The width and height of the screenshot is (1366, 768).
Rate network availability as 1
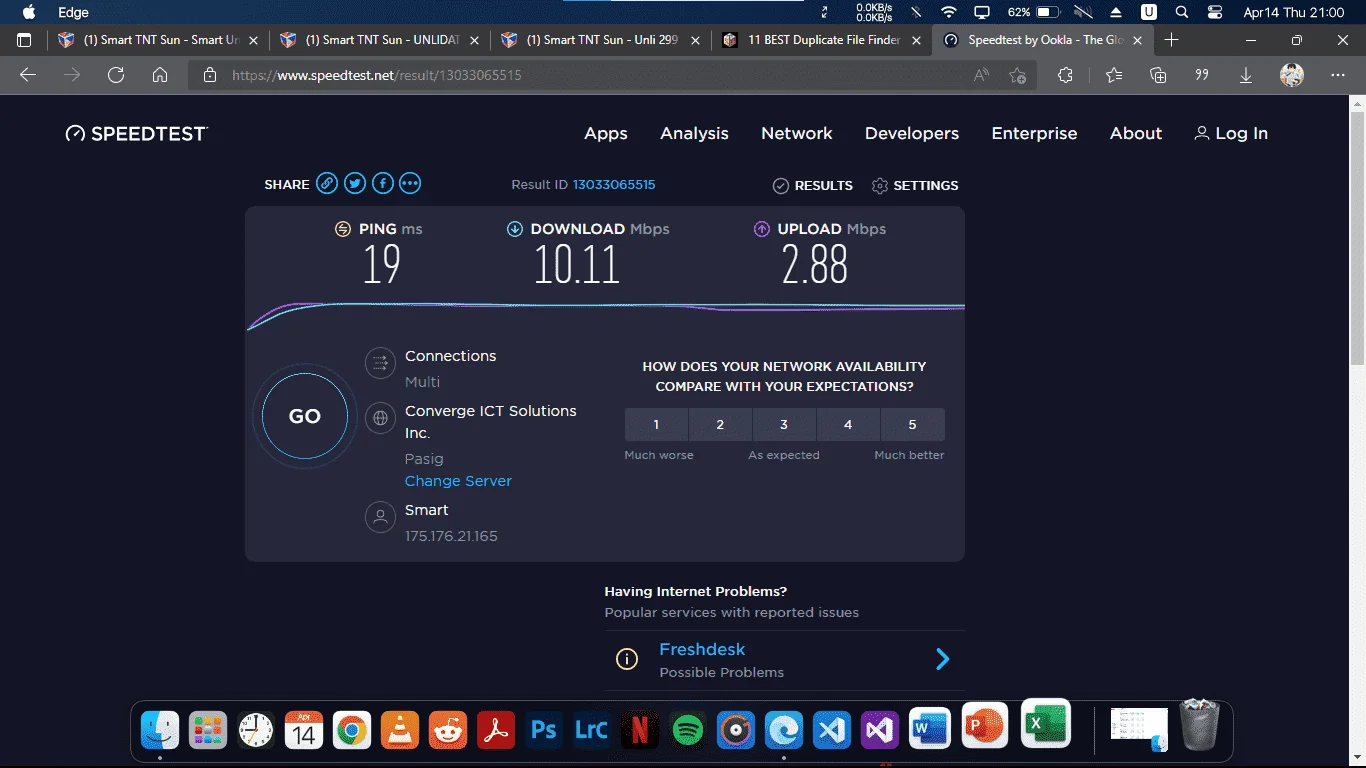click(x=656, y=424)
